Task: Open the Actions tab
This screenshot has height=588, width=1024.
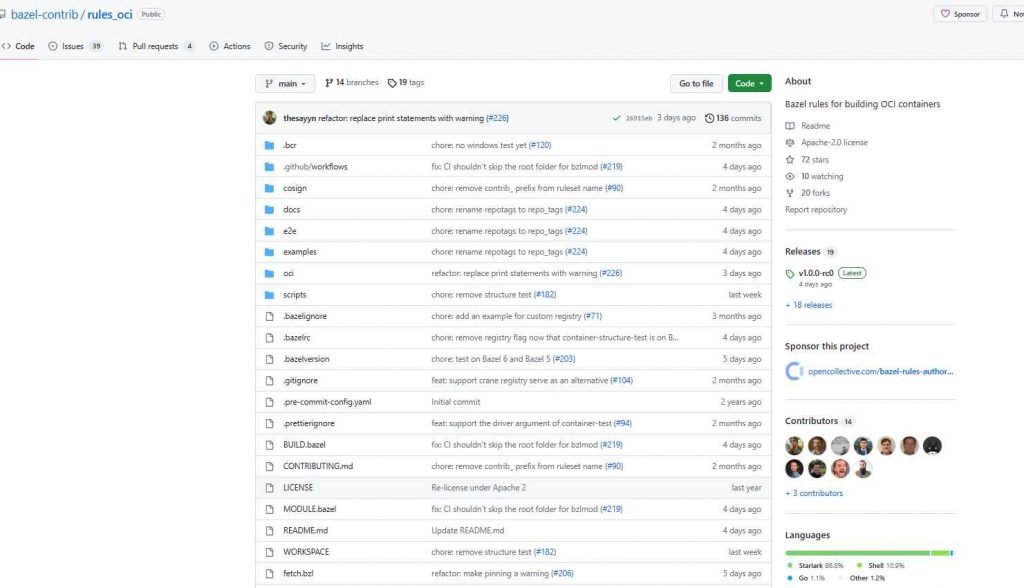Action: [230, 46]
